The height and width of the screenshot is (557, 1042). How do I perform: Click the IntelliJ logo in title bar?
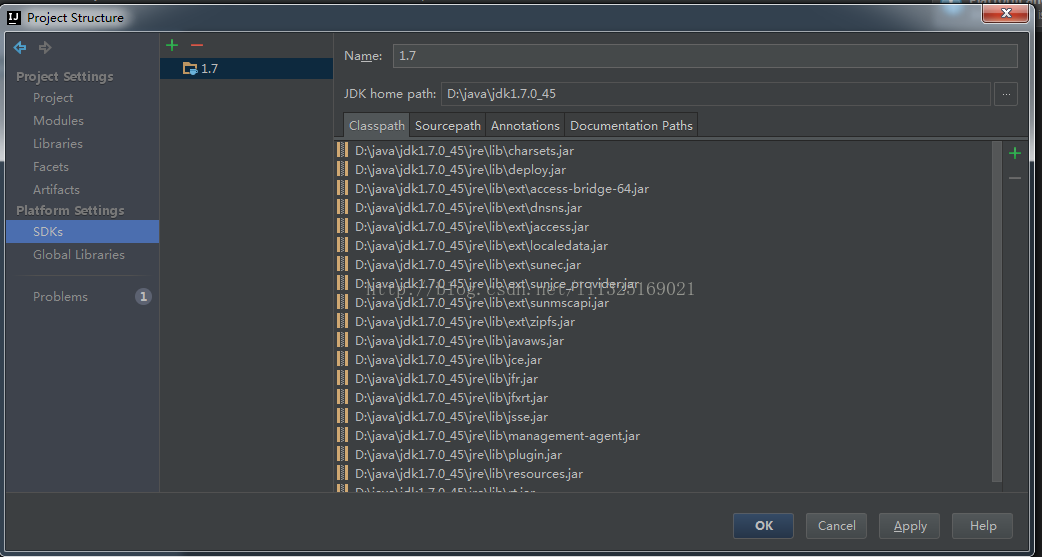(14, 17)
